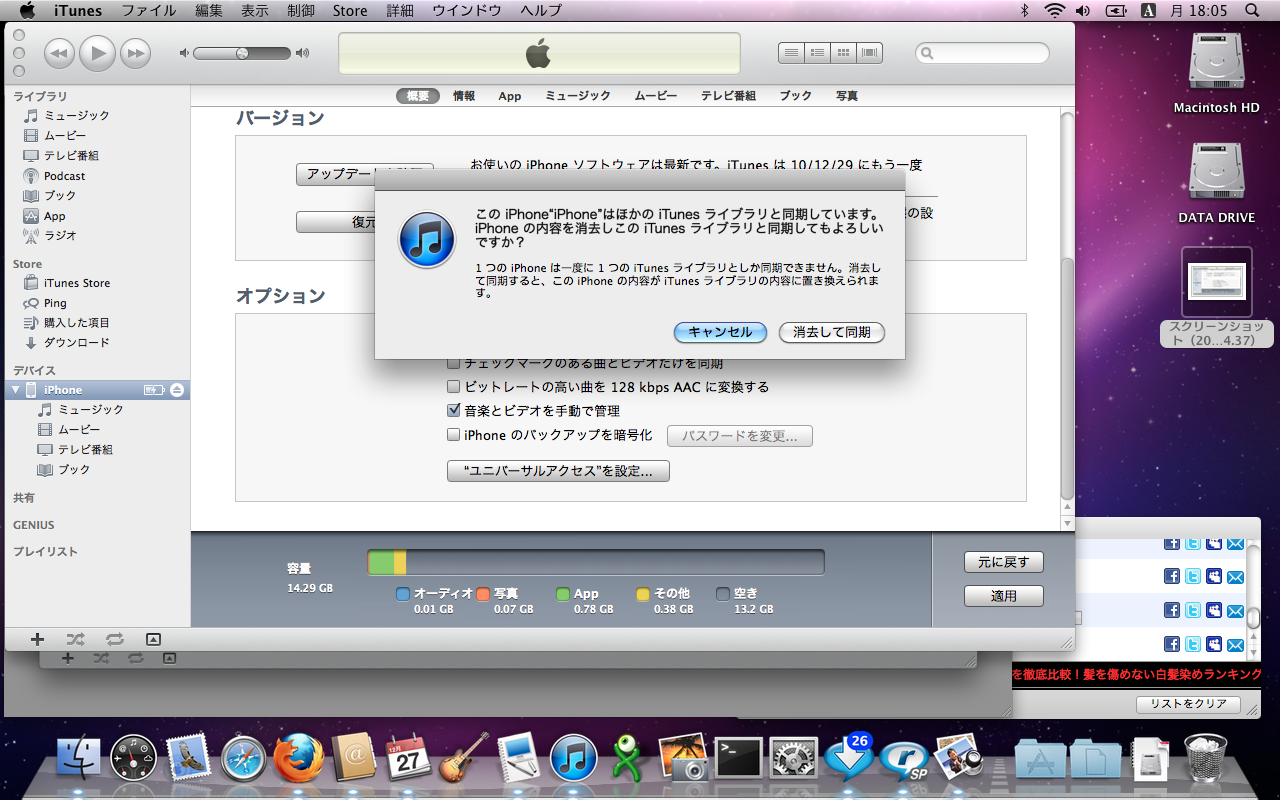Toggle ビットレートの高い曲を128 kbps AAC checkbox

pos(454,387)
